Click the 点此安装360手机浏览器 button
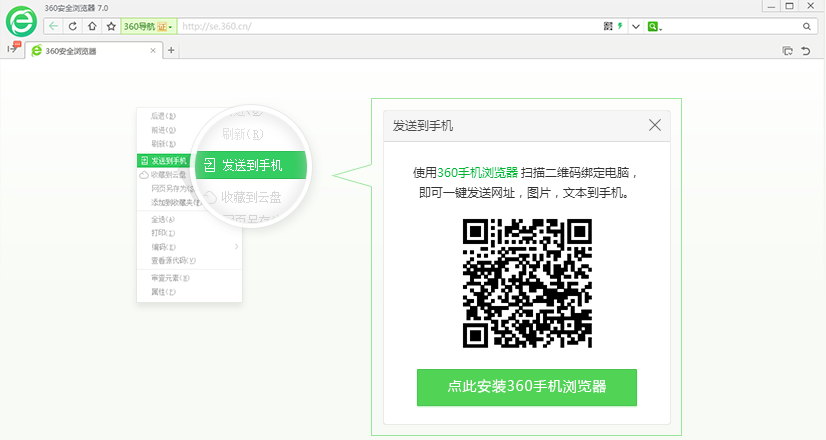This screenshot has height=440, width=826. [x=526, y=387]
